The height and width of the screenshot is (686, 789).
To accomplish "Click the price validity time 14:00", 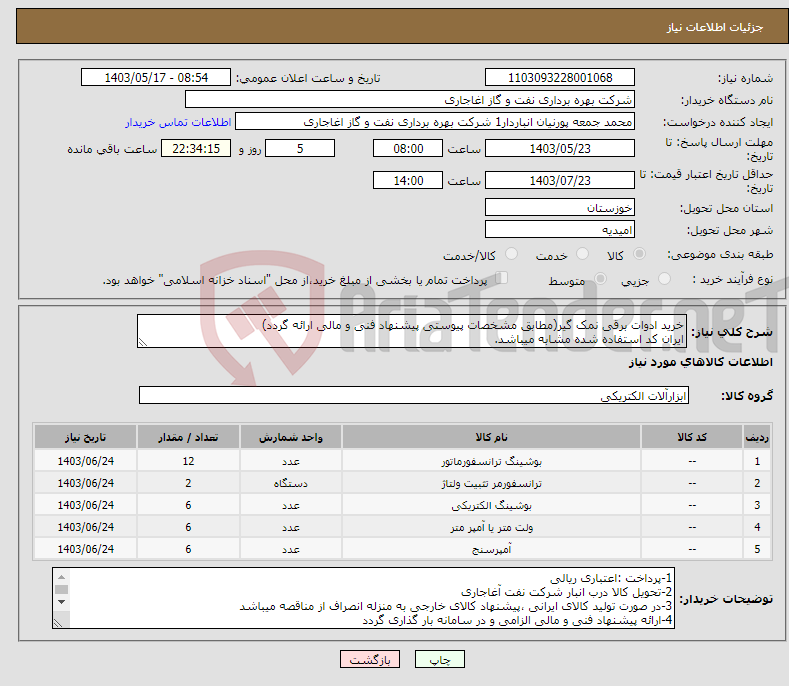I will click(408, 180).
